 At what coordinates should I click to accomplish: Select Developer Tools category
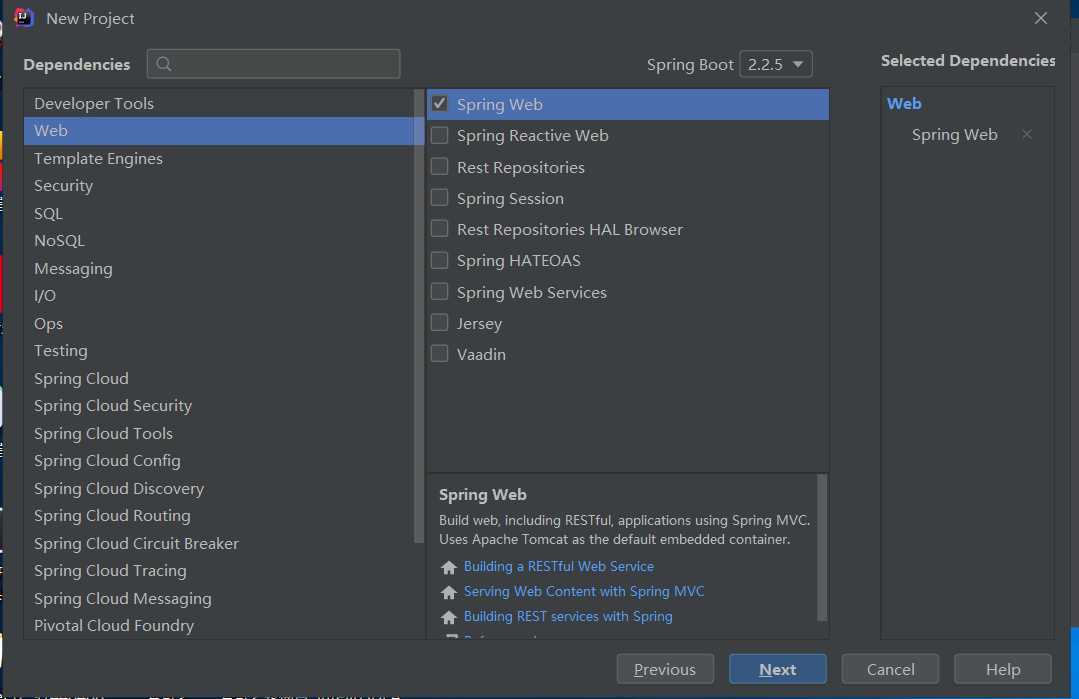(219, 103)
